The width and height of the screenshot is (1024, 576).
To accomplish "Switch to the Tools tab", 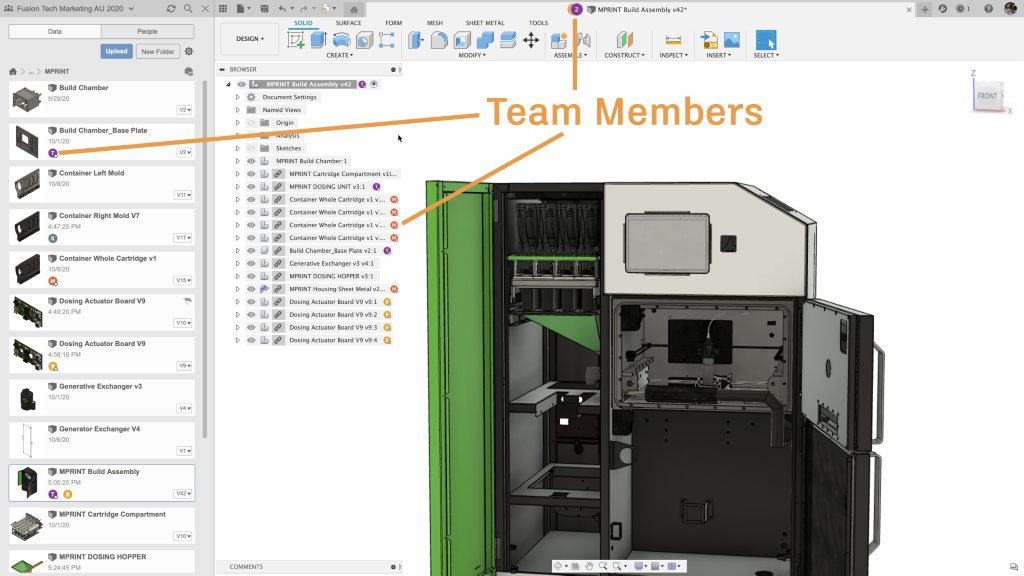I will tap(538, 23).
